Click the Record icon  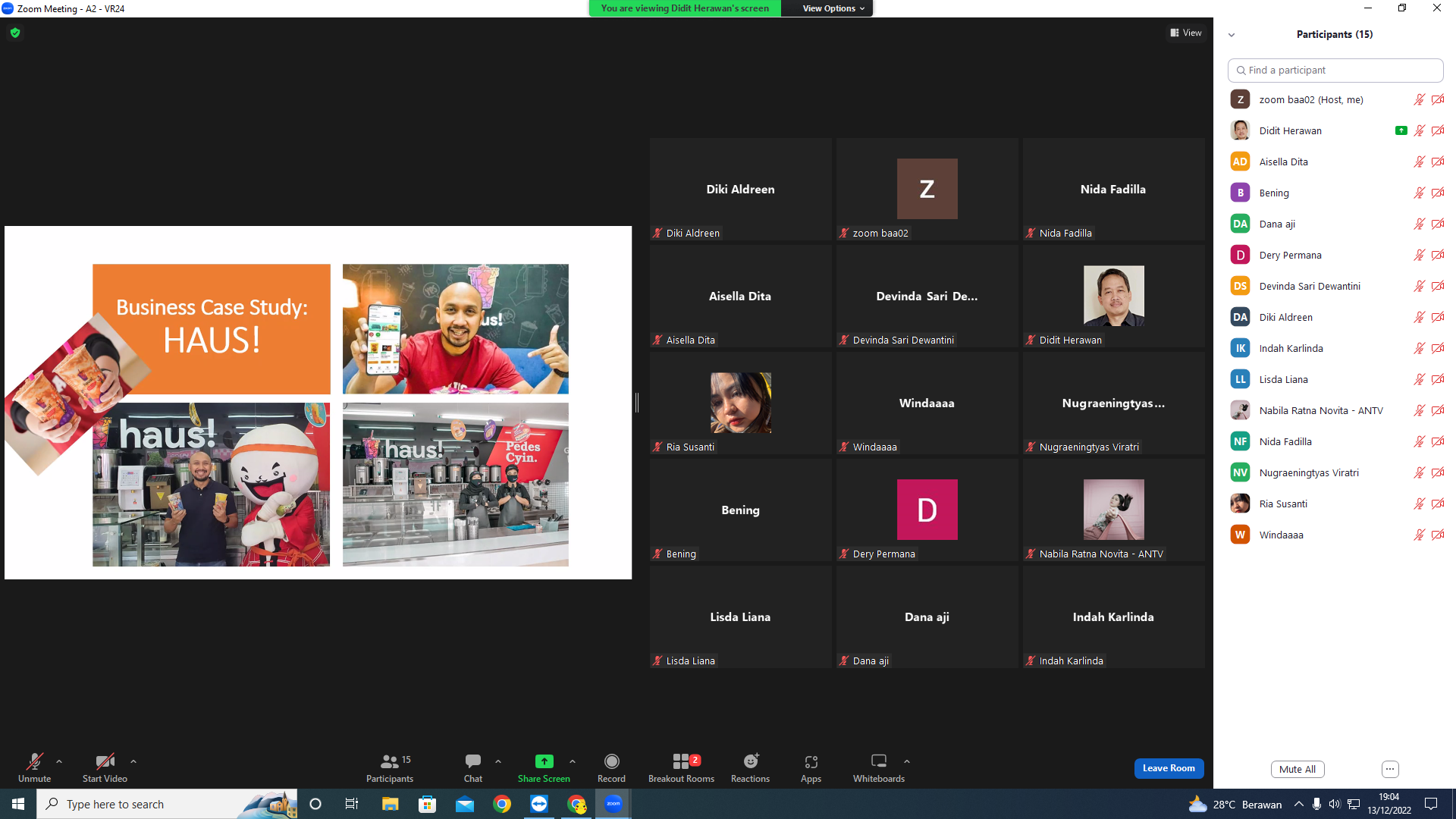612,761
